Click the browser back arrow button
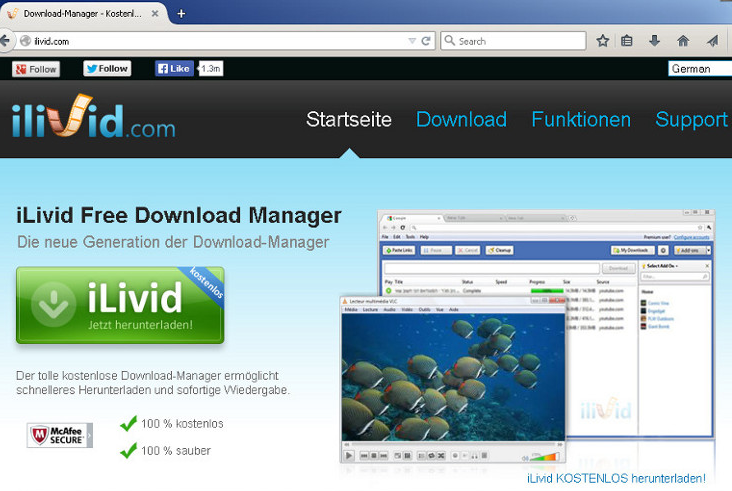The height and width of the screenshot is (491, 732). click(5, 41)
